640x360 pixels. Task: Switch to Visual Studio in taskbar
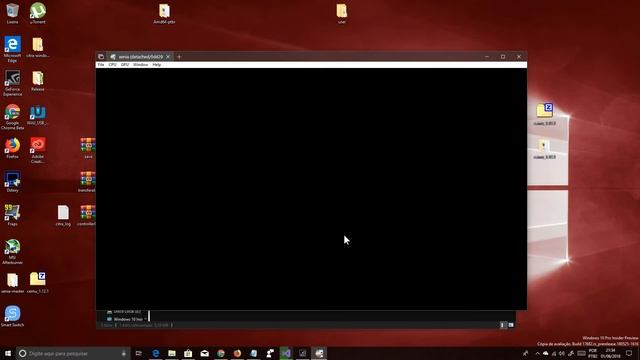(x=286, y=353)
